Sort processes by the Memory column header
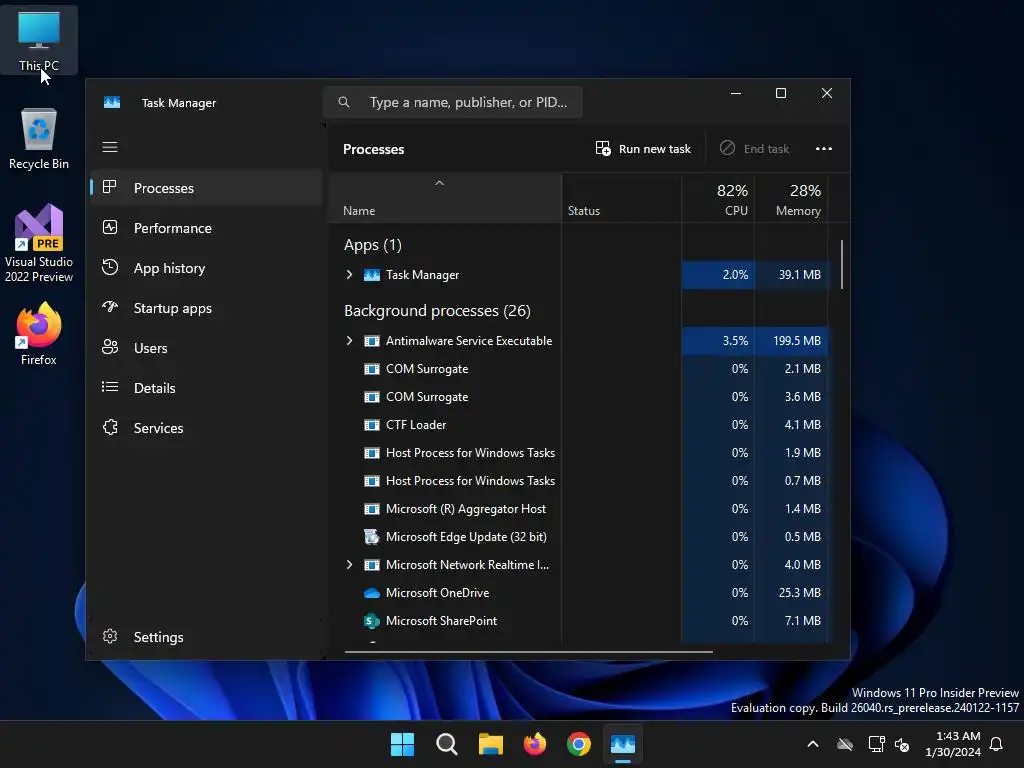 pyautogui.click(x=792, y=199)
